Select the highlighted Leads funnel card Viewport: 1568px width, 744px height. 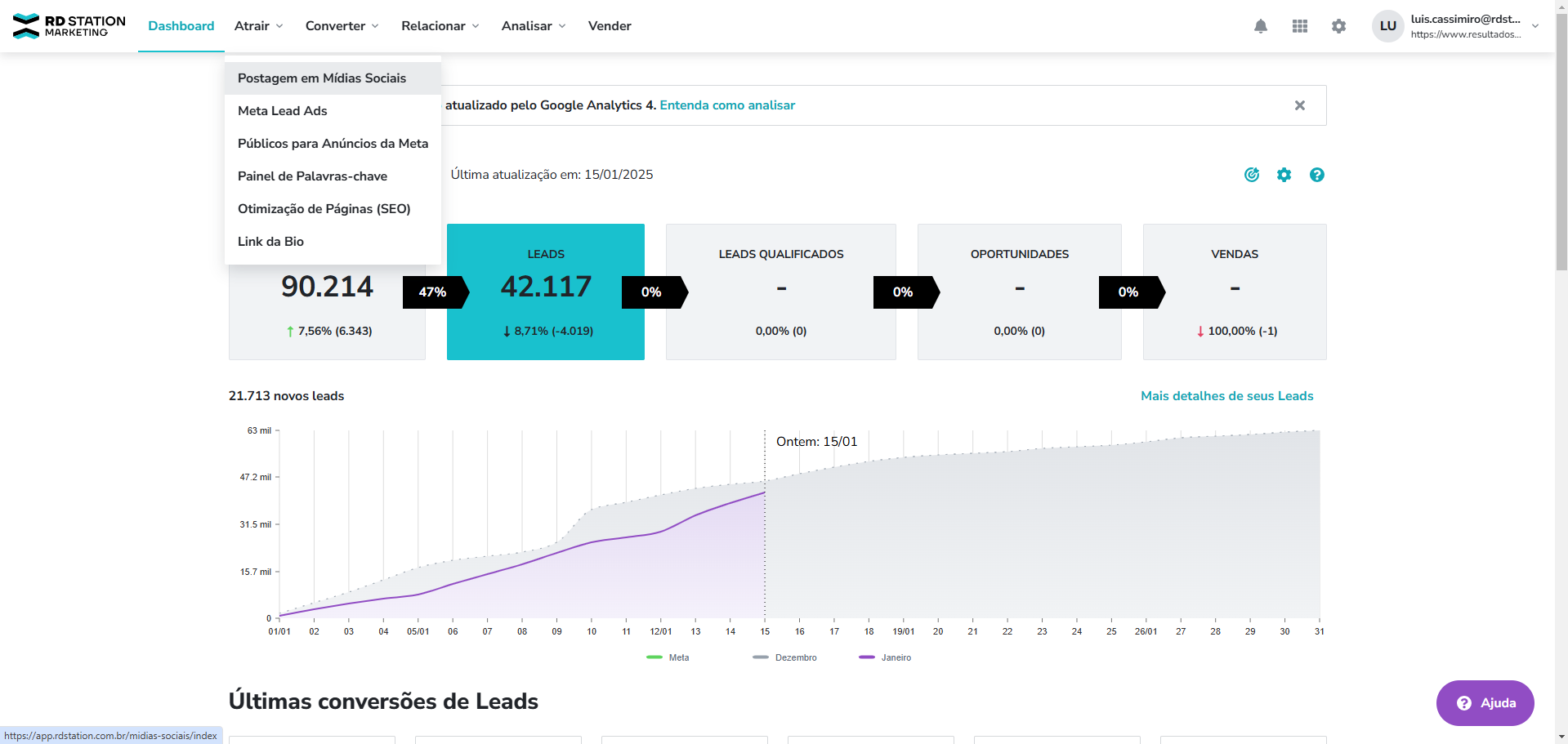point(546,292)
